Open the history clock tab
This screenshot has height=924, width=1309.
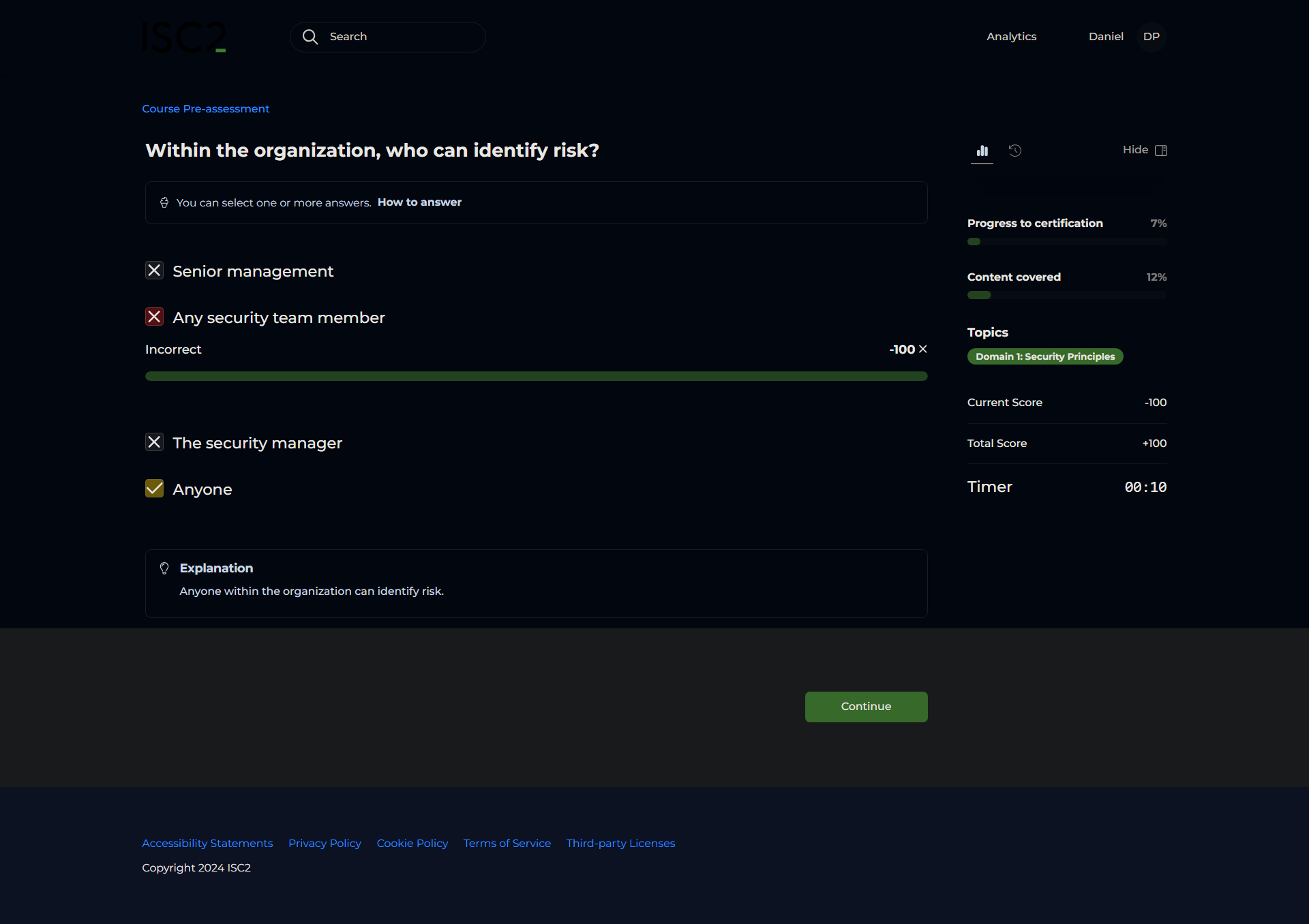(x=1015, y=151)
